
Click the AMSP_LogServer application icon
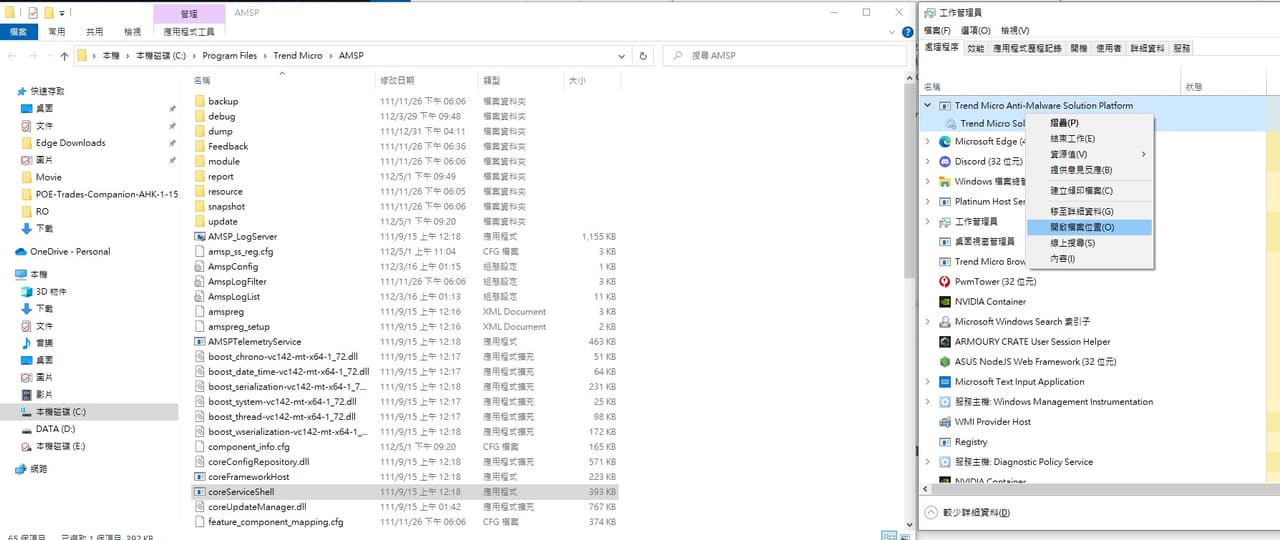click(x=200, y=236)
